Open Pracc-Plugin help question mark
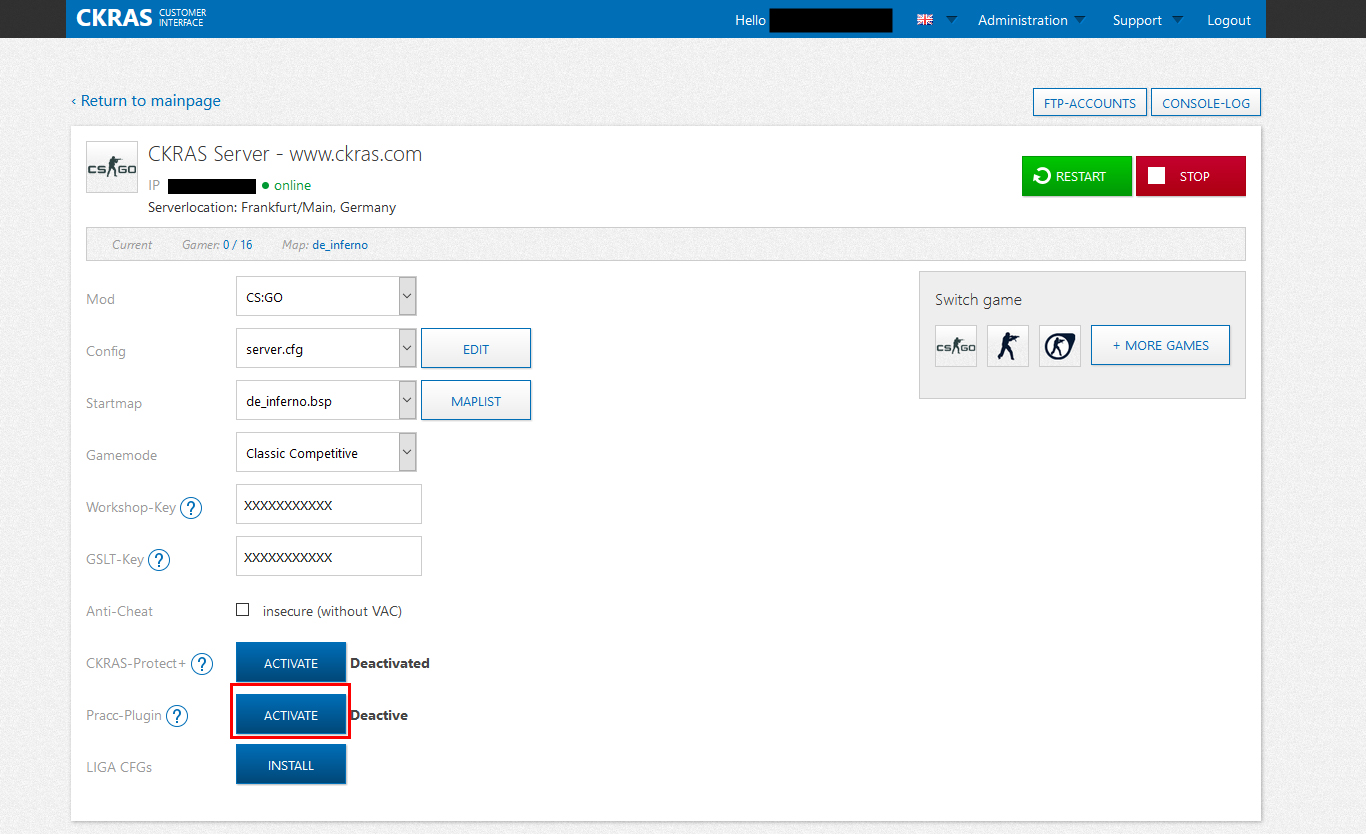Image resolution: width=1366 pixels, height=834 pixels. (177, 716)
